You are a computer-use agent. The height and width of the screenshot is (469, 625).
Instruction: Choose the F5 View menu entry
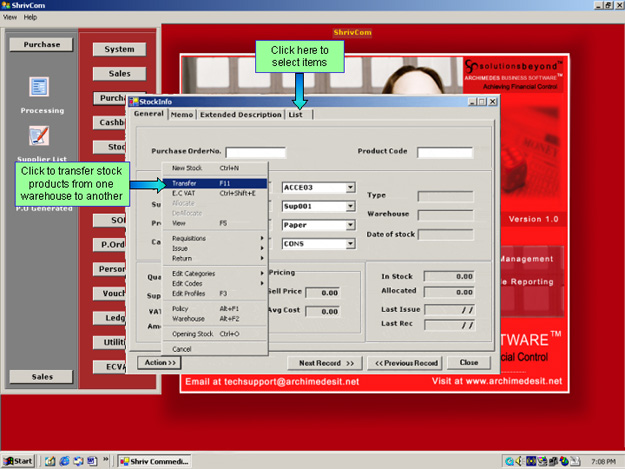coord(215,223)
